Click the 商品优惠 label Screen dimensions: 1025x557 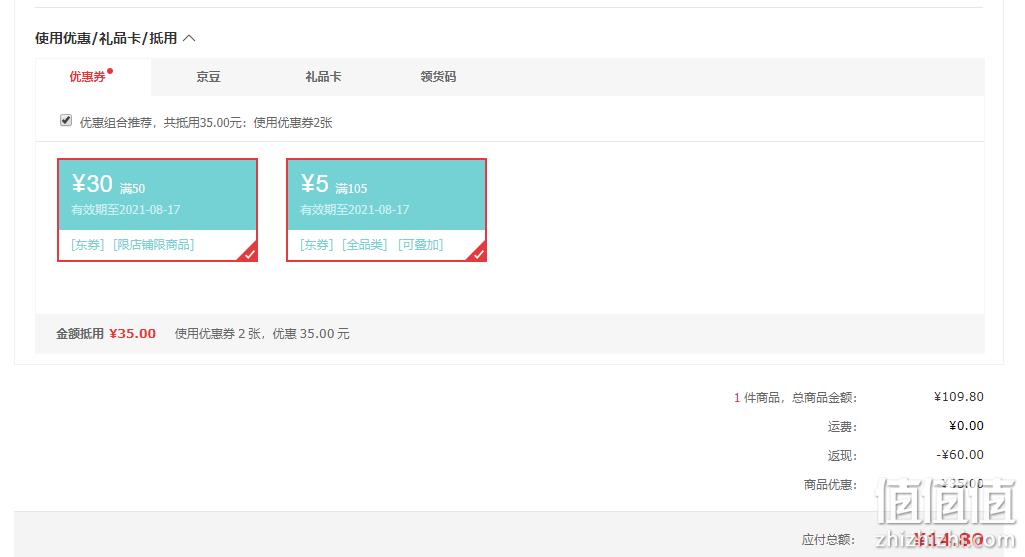(x=830, y=484)
